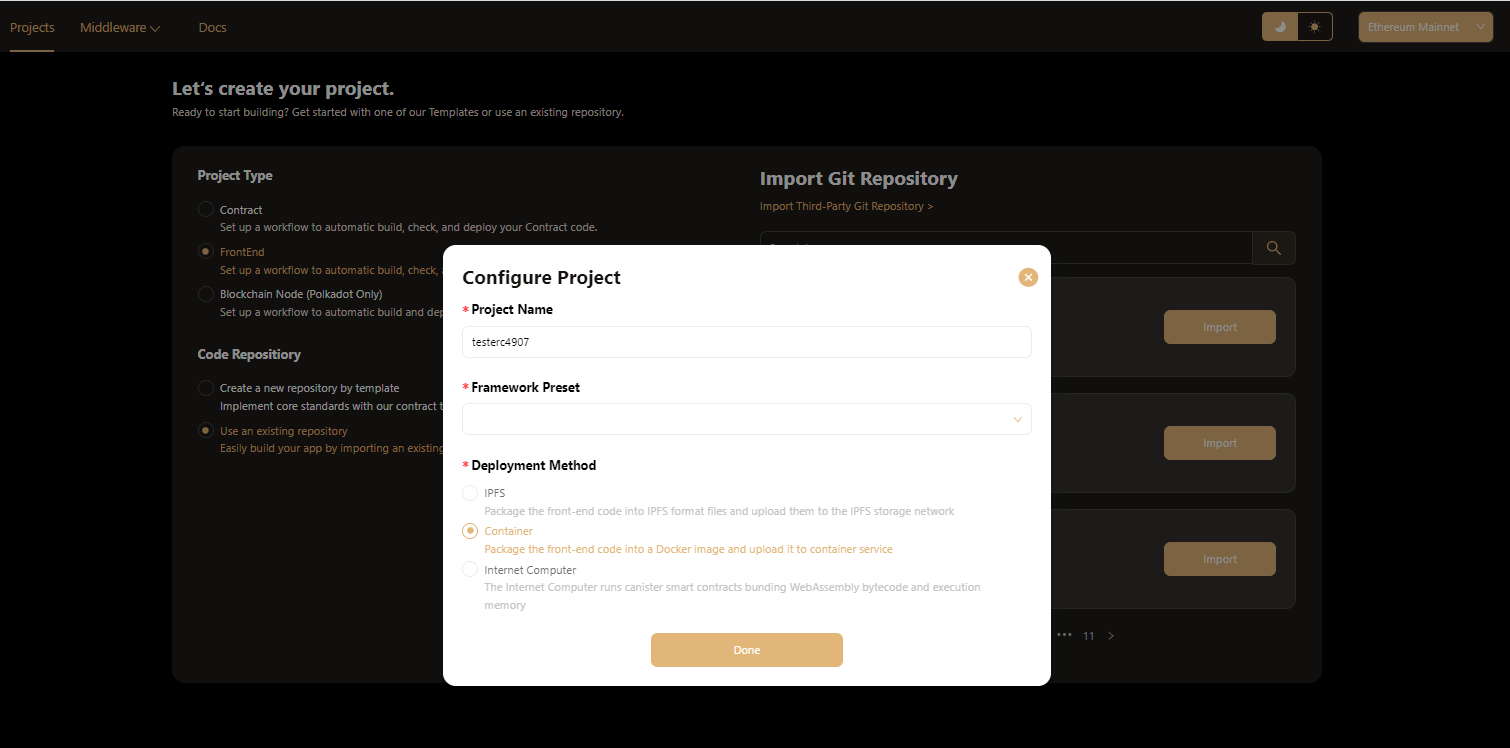Image resolution: width=1510 pixels, height=748 pixels.
Task: Open the Framework Preset dropdown
Action: [x=747, y=419]
